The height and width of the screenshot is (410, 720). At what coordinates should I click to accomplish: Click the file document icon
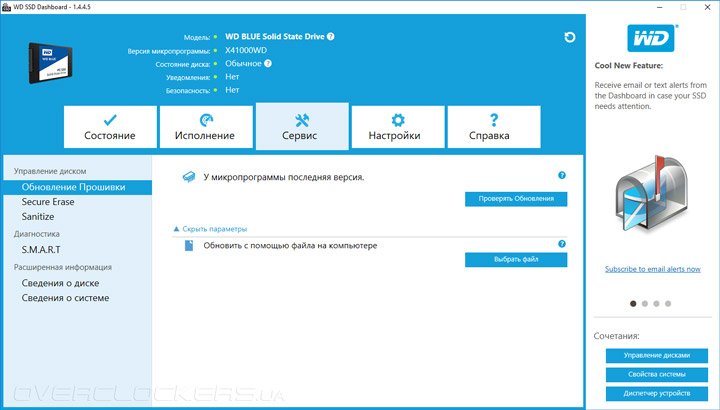coord(189,246)
